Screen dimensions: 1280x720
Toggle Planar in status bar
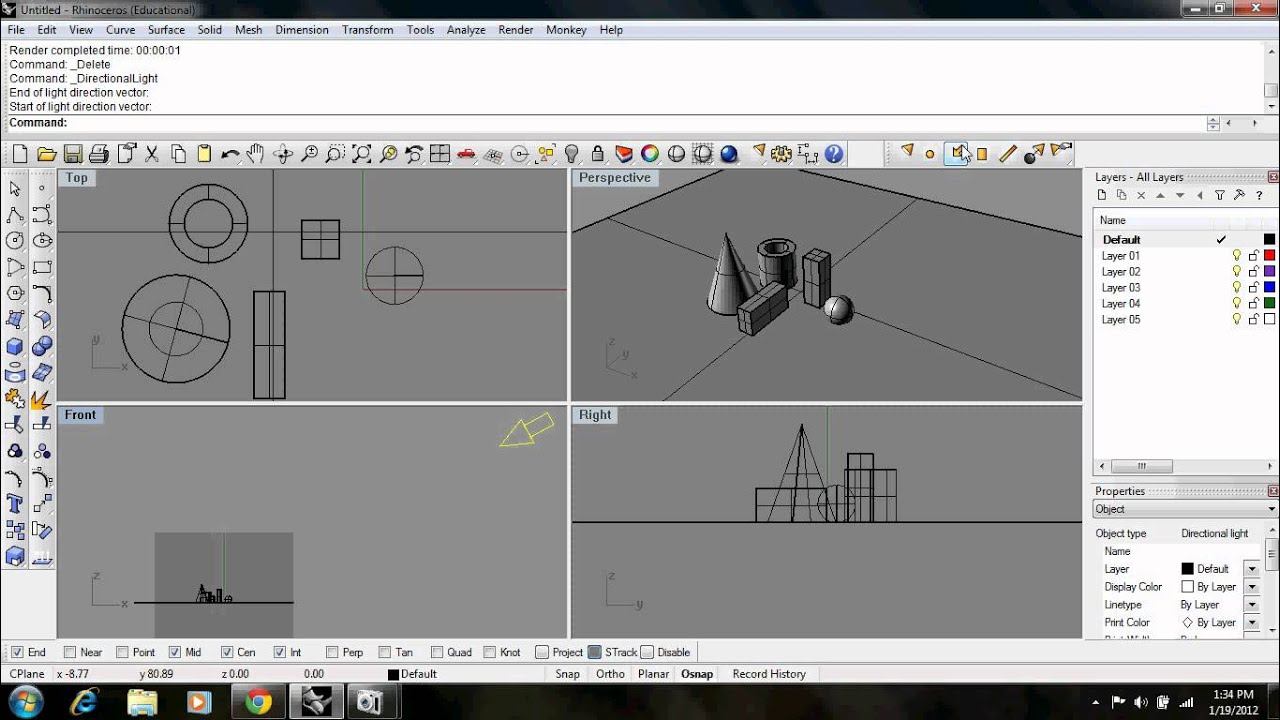click(653, 674)
